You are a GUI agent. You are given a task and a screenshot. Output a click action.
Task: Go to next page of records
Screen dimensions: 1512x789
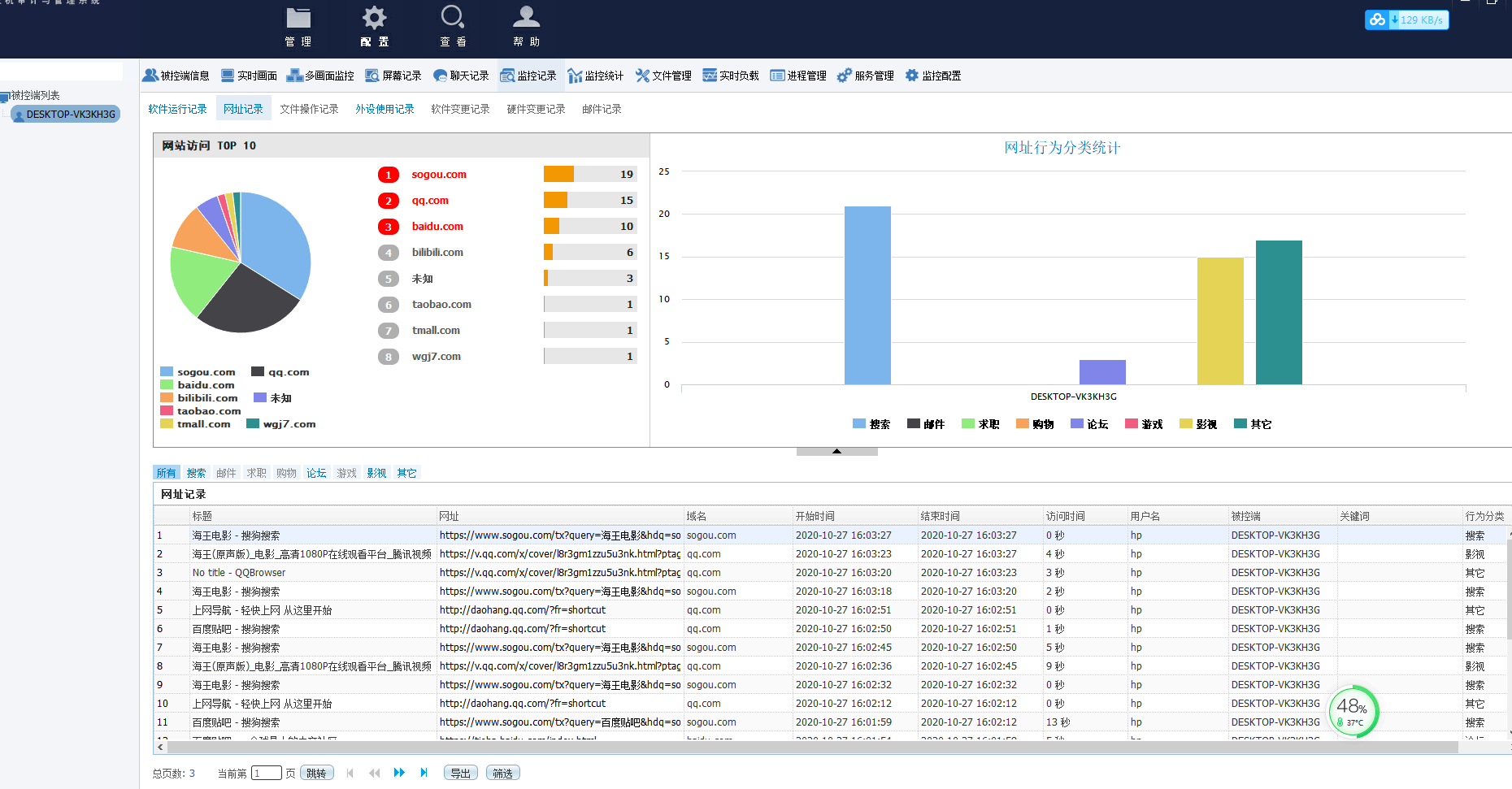(399, 773)
